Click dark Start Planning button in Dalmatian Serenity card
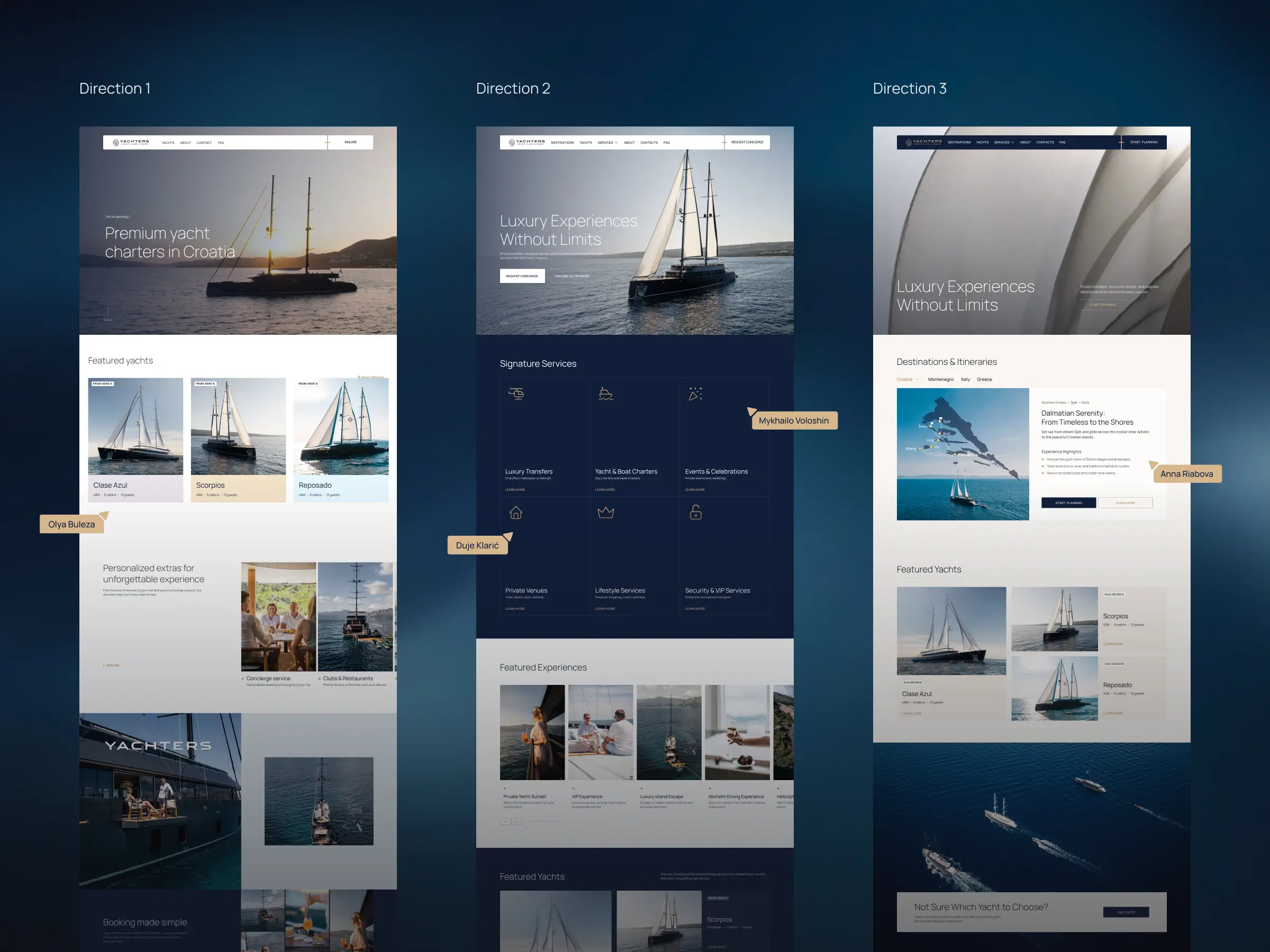The image size is (1270, 952). 1068,502
